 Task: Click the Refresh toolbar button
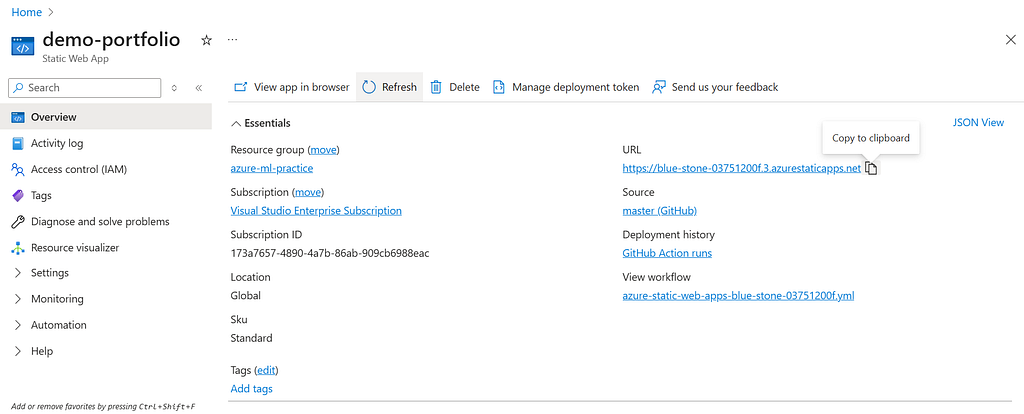[x=389, y=87]
